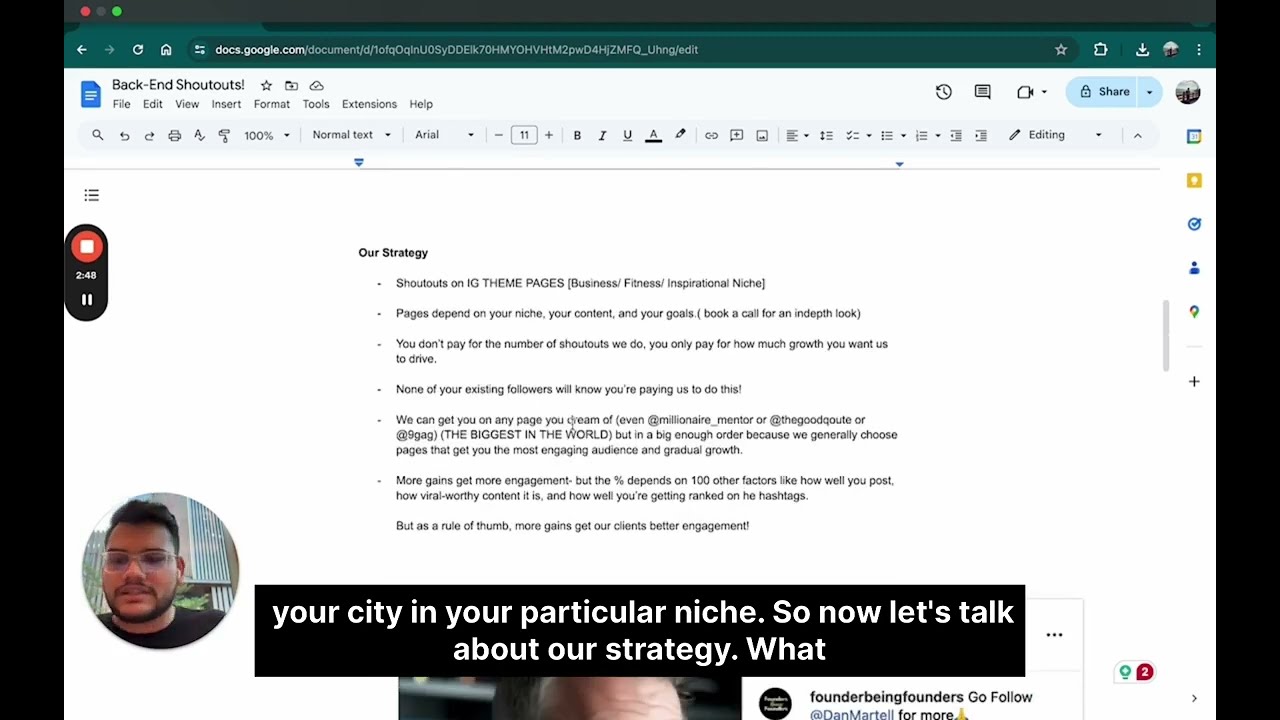Image resolution: width=1280 pixels, height=720 pixels.
Task: Toggle italic formatting
Action: [602, 135]
